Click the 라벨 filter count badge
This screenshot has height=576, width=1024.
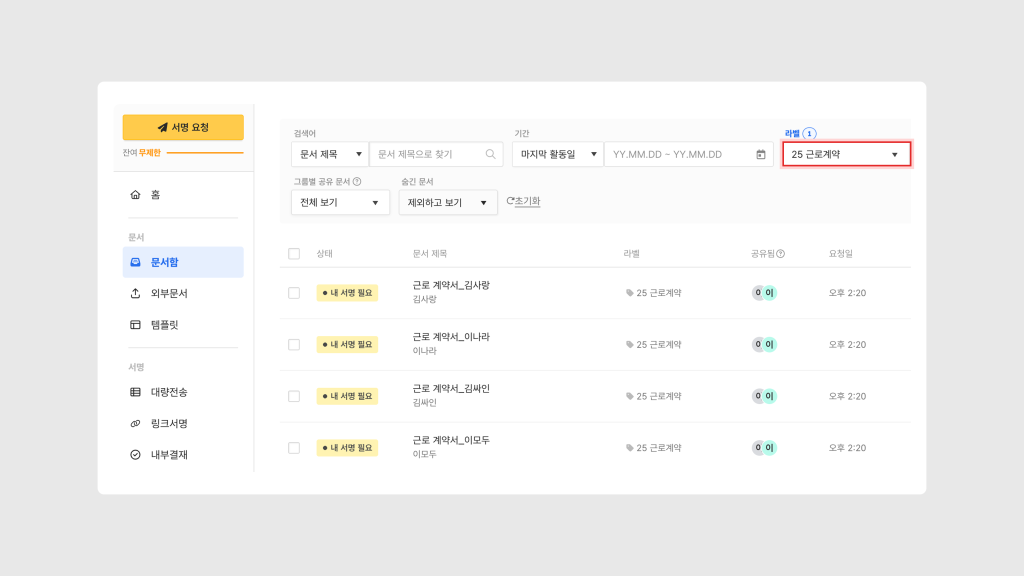809,133
